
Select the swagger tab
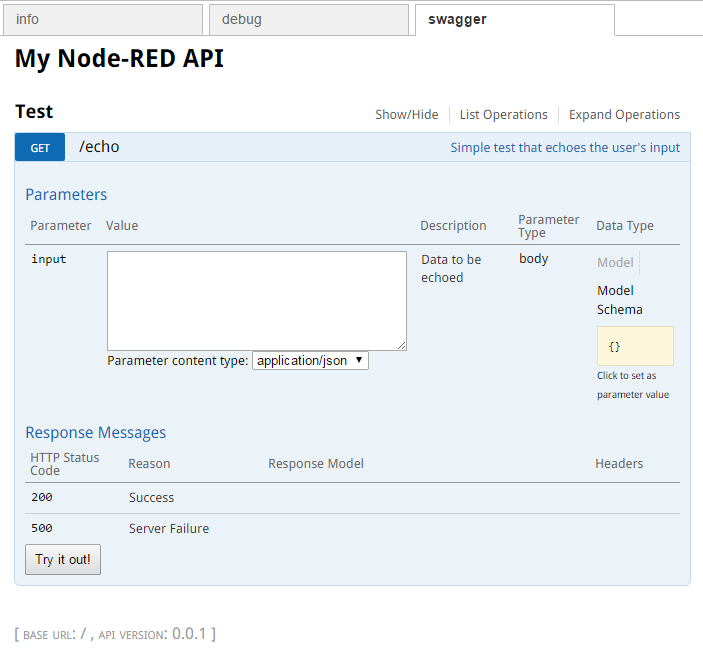coord(514,19)
